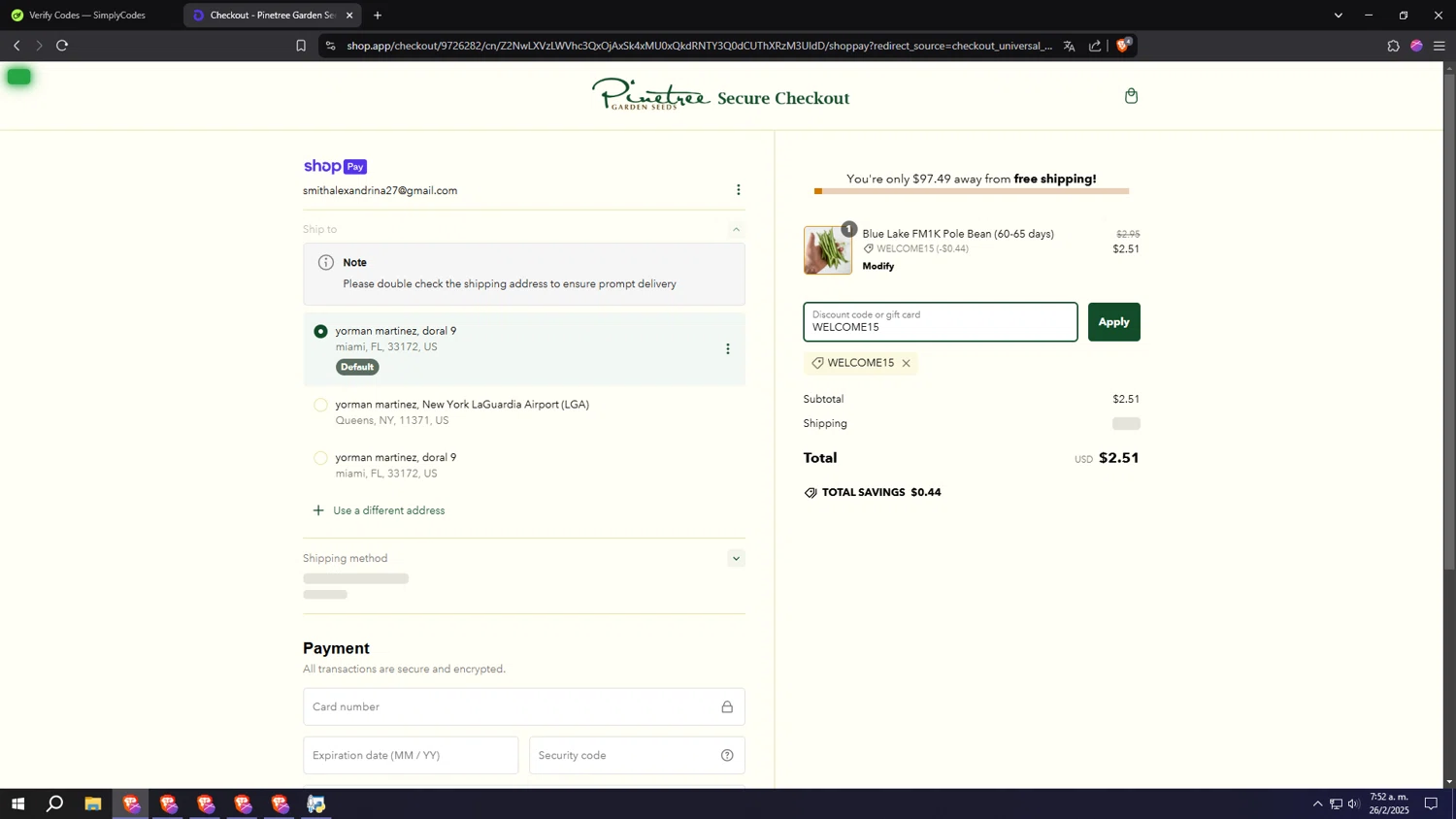Click the Expiration date field
The width and height of the screenshot is (1456, 819).
pyautogui.click(x=411, y=756)
